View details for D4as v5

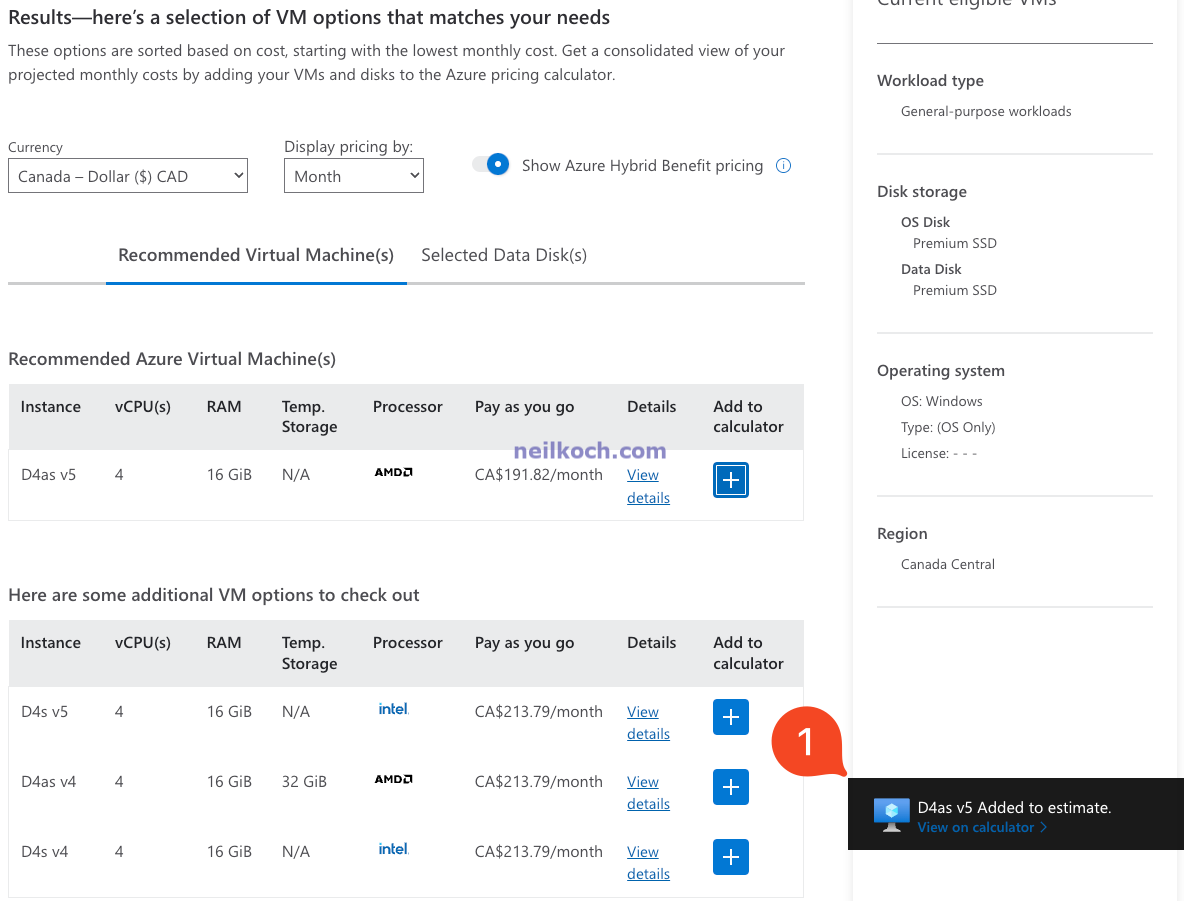(648, 486)
